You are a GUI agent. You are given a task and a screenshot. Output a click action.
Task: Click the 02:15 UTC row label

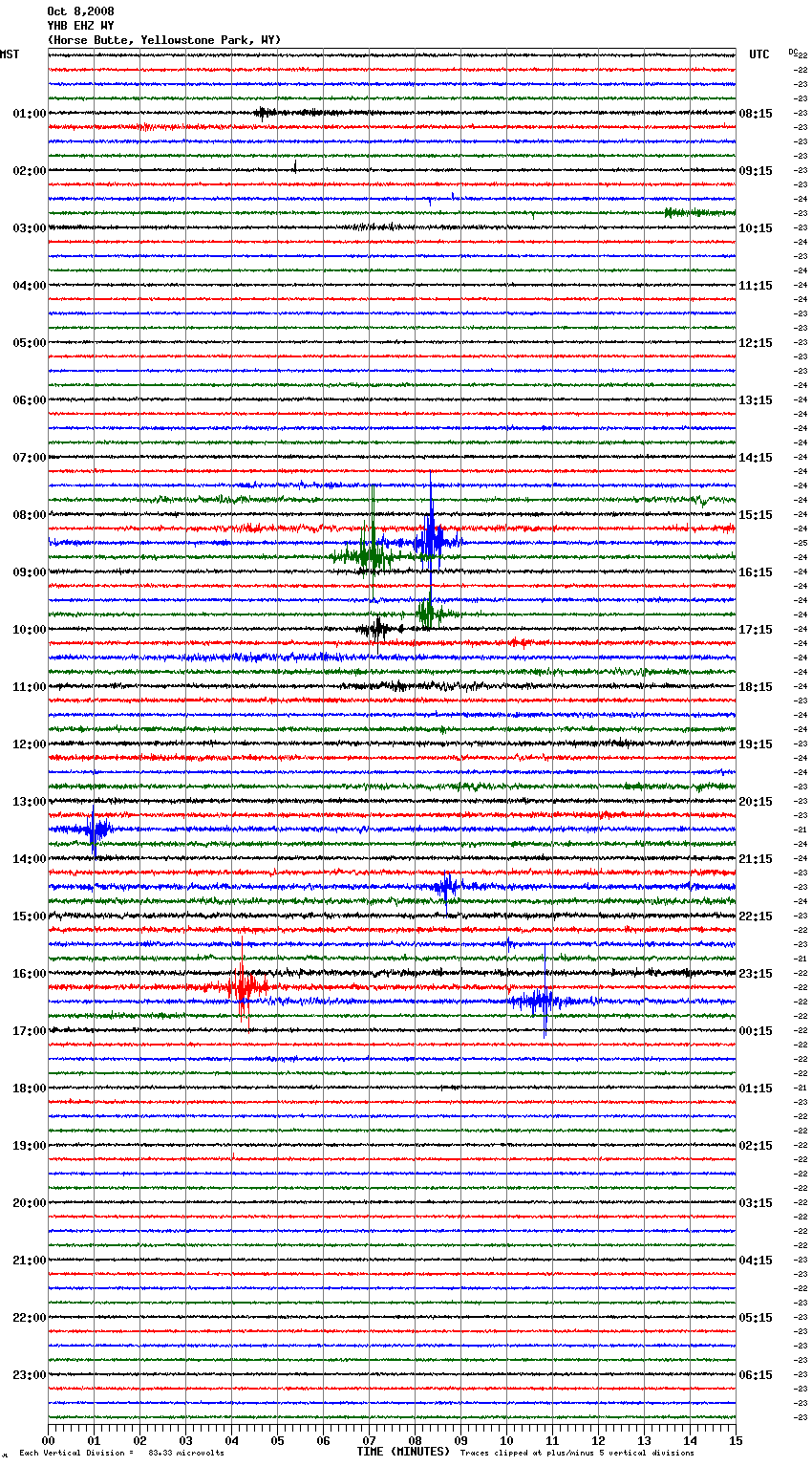(x=756, y=1146)
